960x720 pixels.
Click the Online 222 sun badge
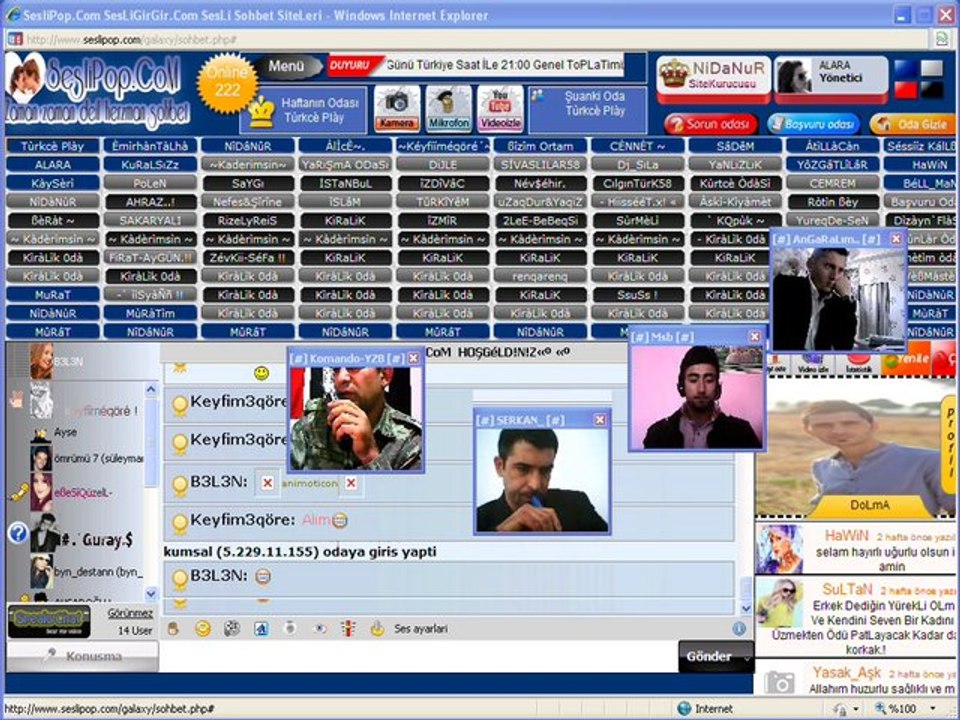point(227,83)
